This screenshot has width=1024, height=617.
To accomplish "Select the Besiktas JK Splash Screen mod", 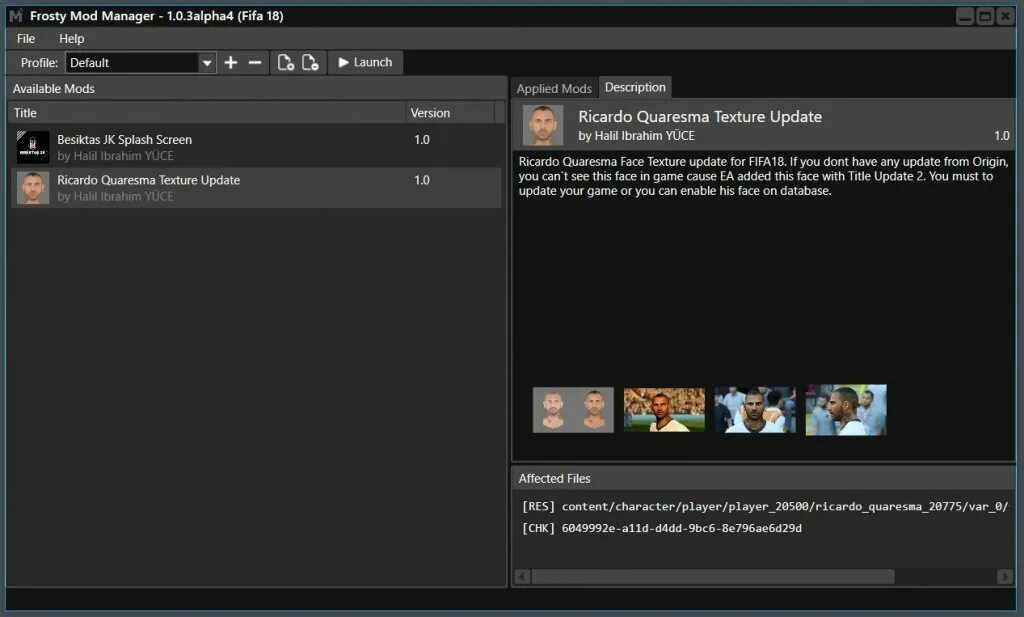I will pyautogui.click(x=255, y=147).
